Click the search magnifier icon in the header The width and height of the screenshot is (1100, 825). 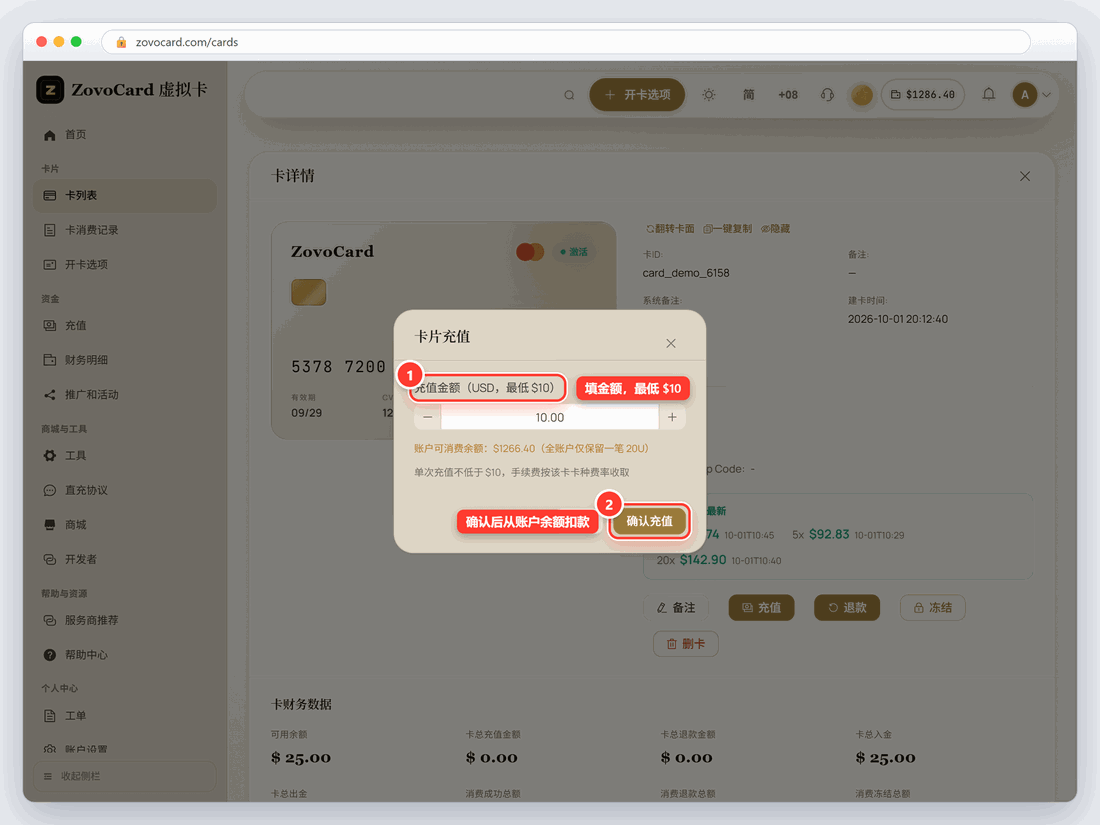569,95
